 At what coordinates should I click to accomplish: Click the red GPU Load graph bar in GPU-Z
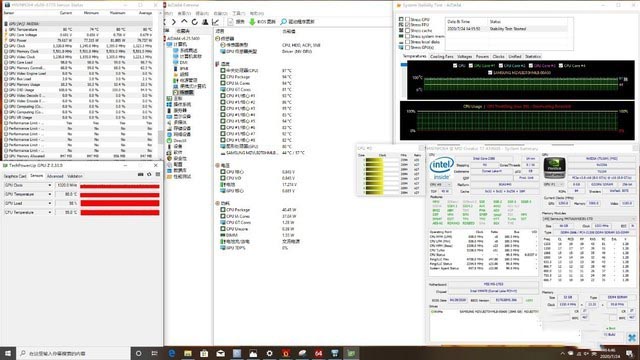click(x=120, y=203)
